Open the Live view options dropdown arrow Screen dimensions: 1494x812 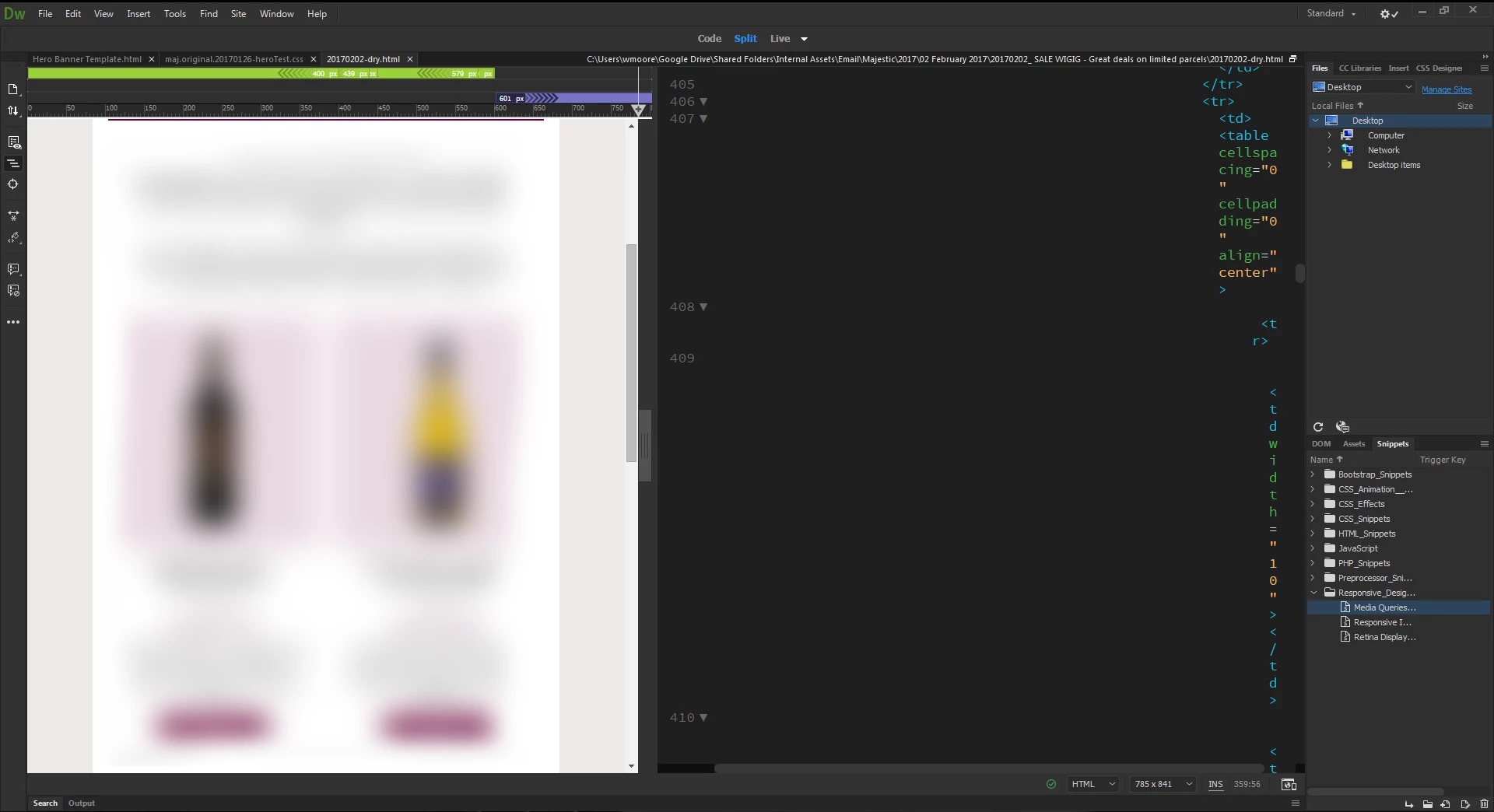804,39
